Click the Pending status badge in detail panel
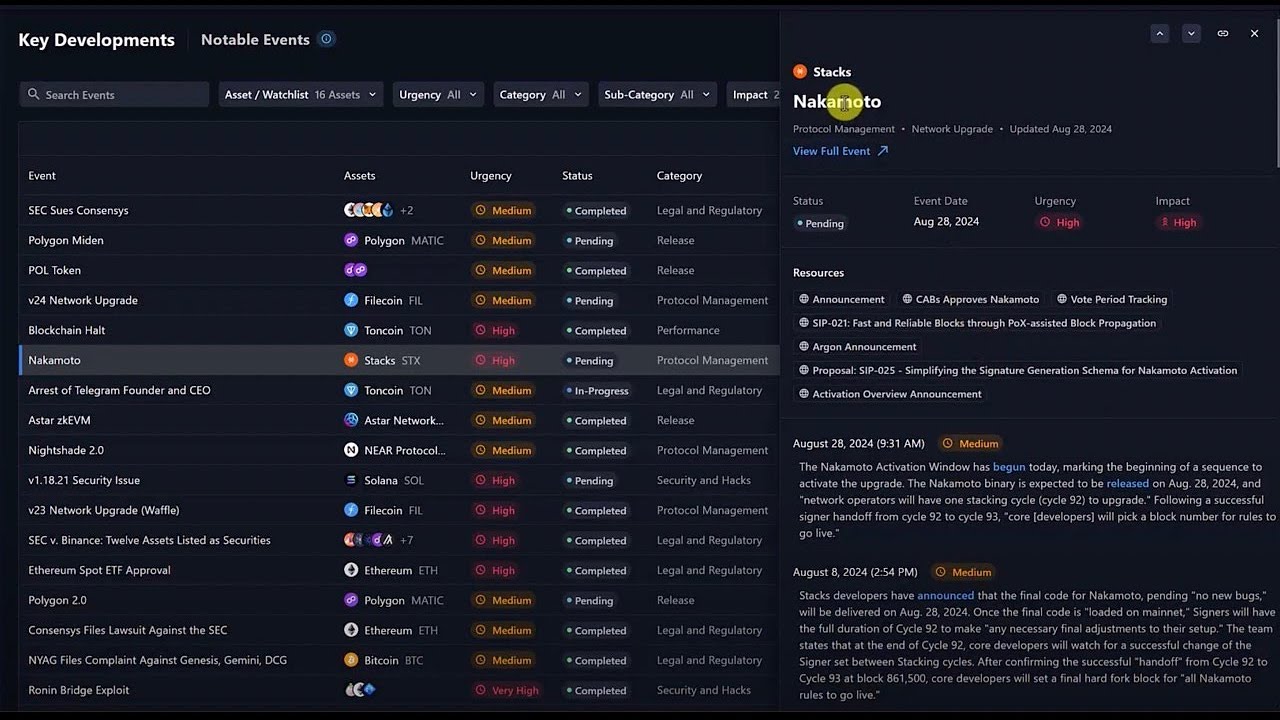 [820, 223]
